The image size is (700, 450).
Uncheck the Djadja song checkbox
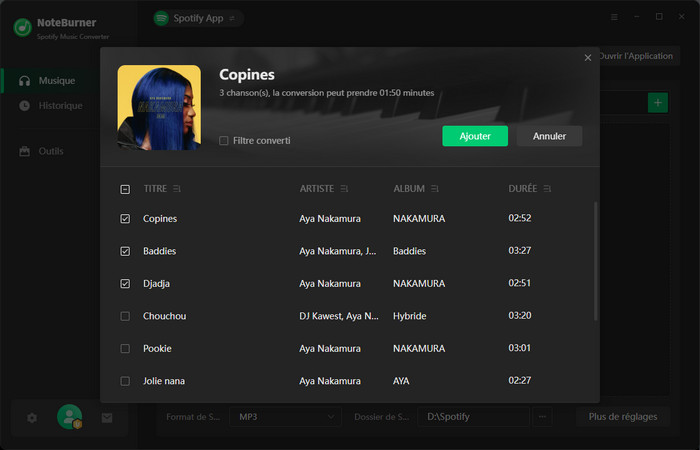pyautogui.click(x=125, y=284)
